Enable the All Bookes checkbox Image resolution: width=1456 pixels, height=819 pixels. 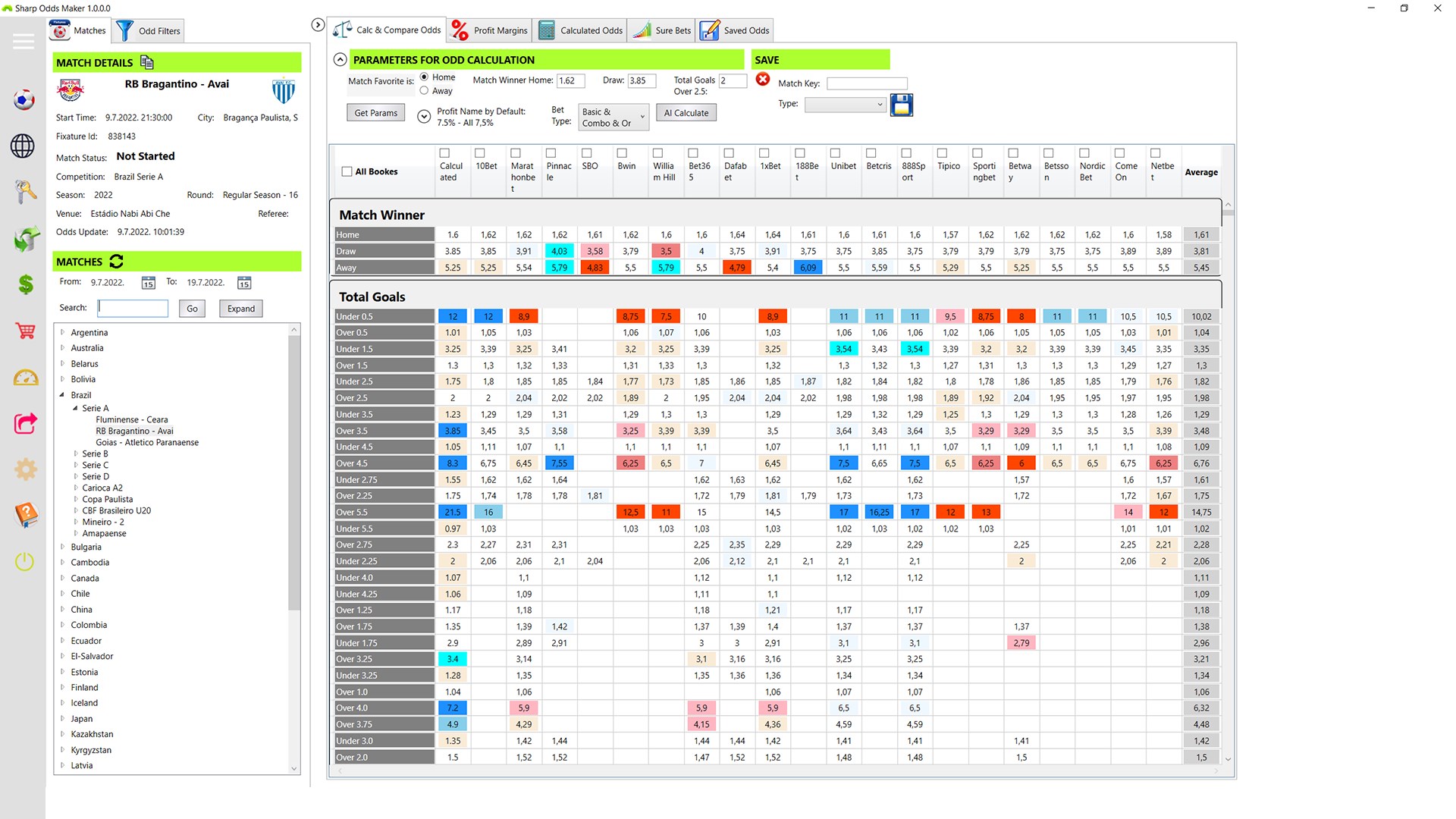347,171
